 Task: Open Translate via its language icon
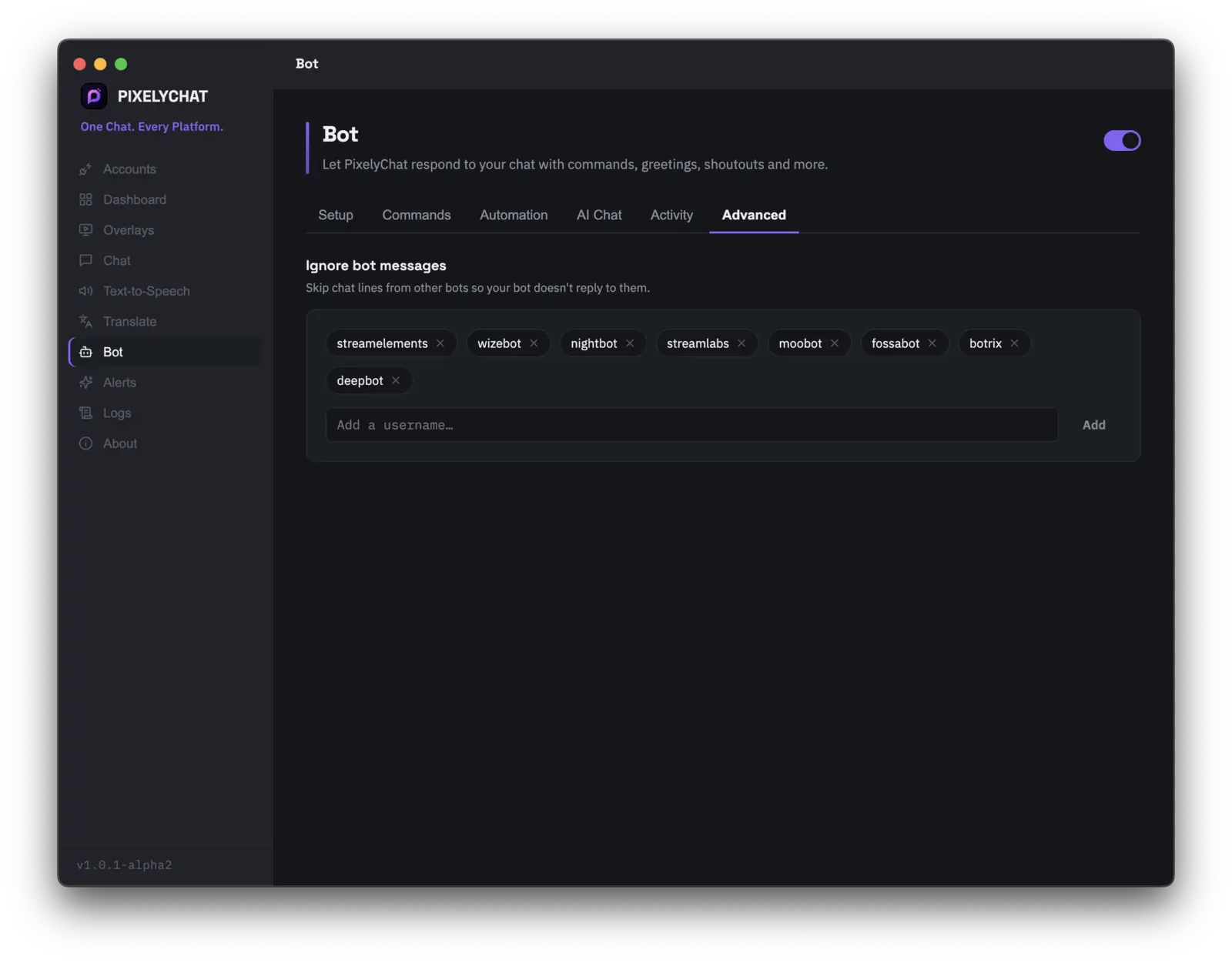click(x=85, y=322)
